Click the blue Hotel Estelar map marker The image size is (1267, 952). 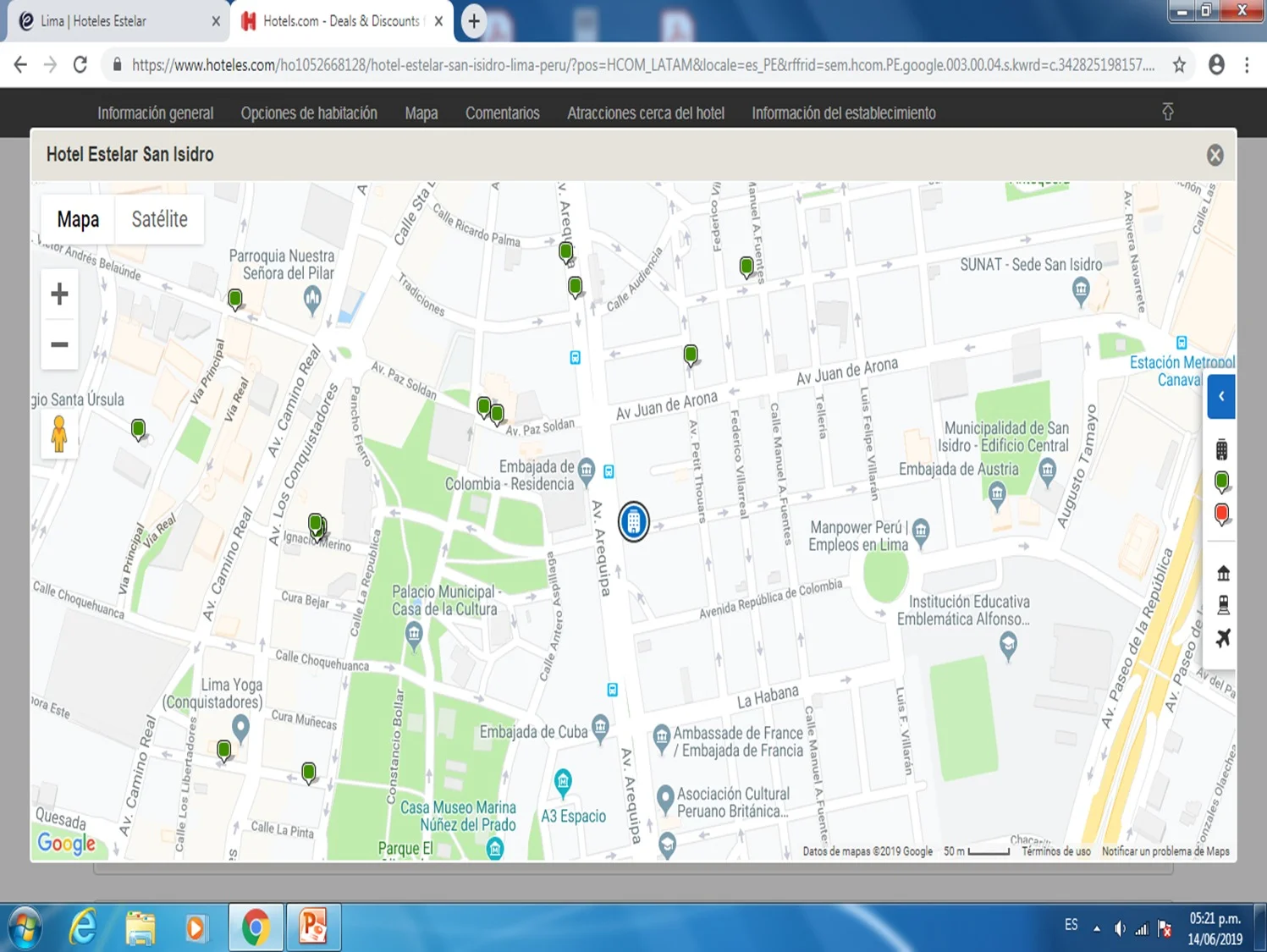[x=633, y=521]
